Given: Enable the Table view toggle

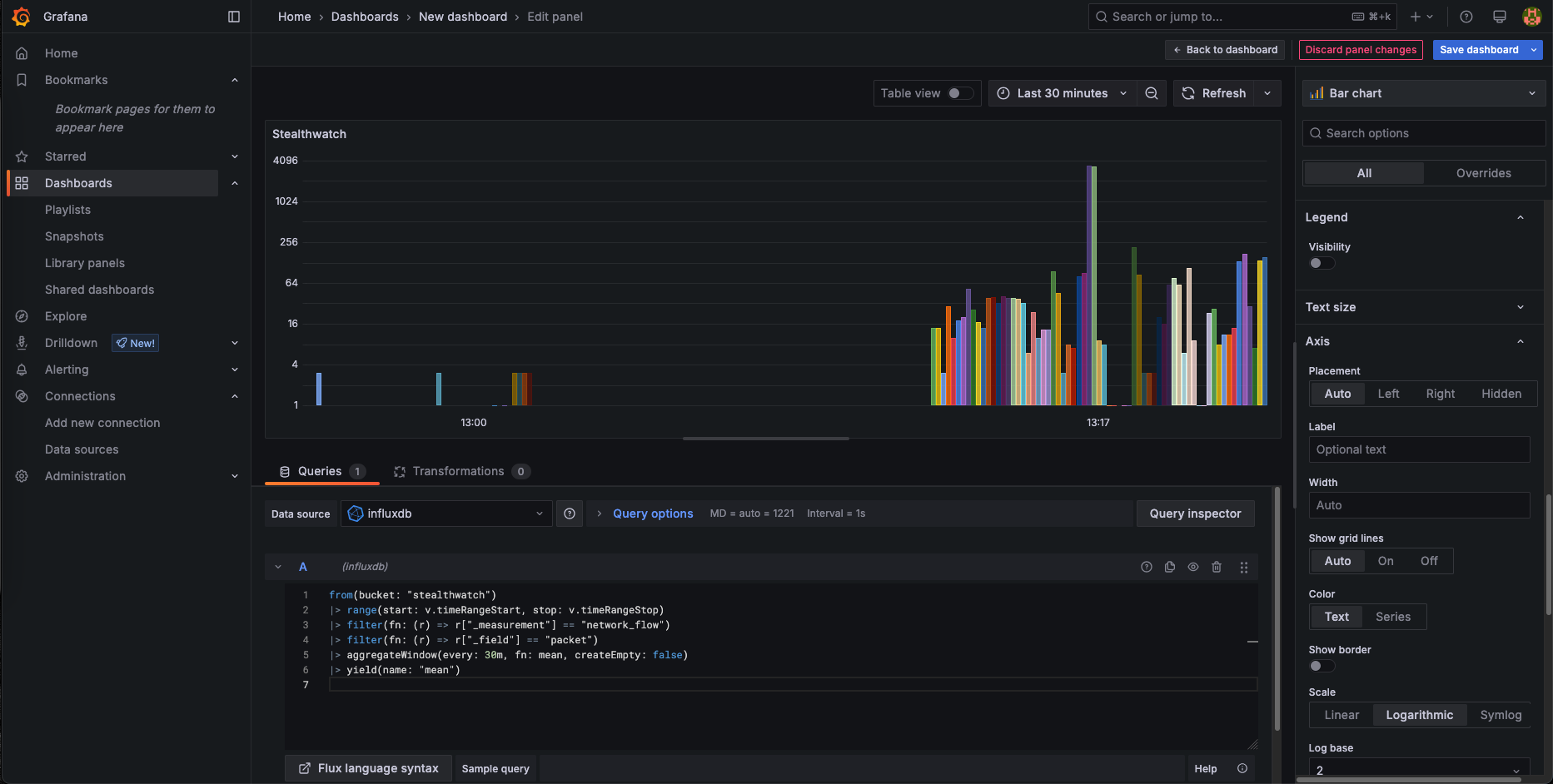Looking at the screenshot, I should 960,93.
